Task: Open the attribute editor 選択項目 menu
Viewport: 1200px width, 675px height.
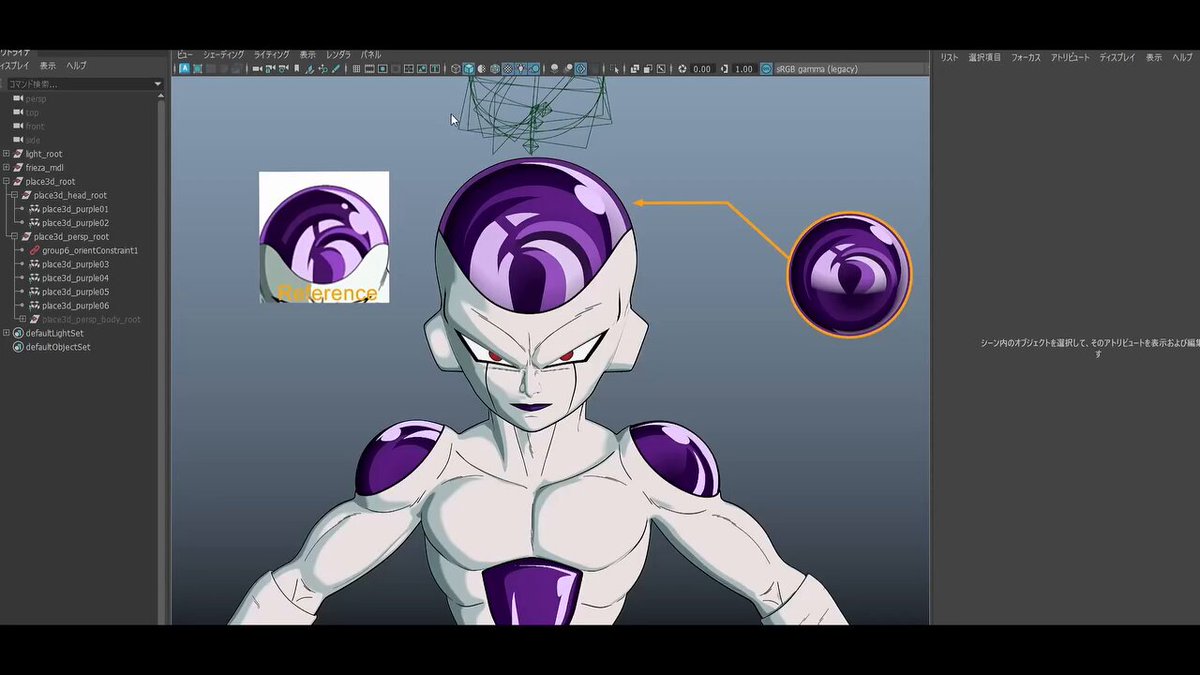Action: [x=984, y=58]
